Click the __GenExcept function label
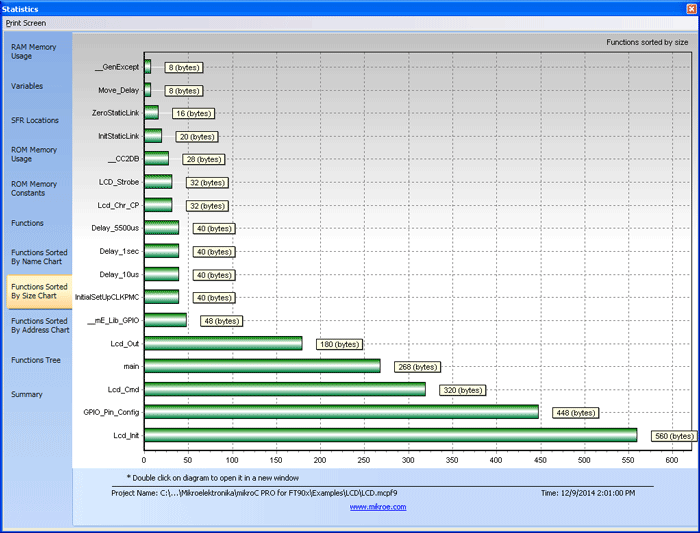Viewport: 700px width, 533px height. coord(117,67)
